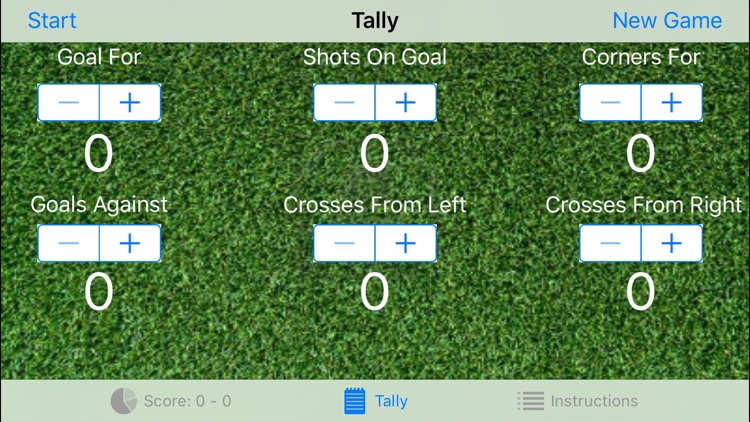Screen dimensions: 750x422
Task: Decrease the Goal For count
Action: coord(69,103)
